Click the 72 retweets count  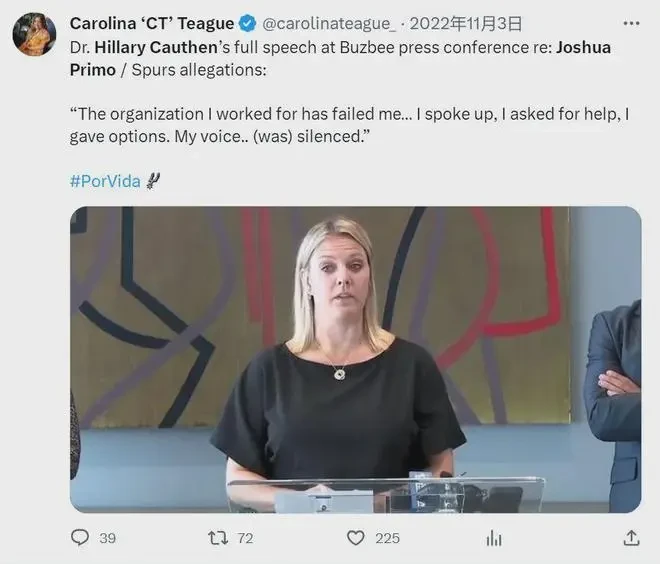(245, 538)
